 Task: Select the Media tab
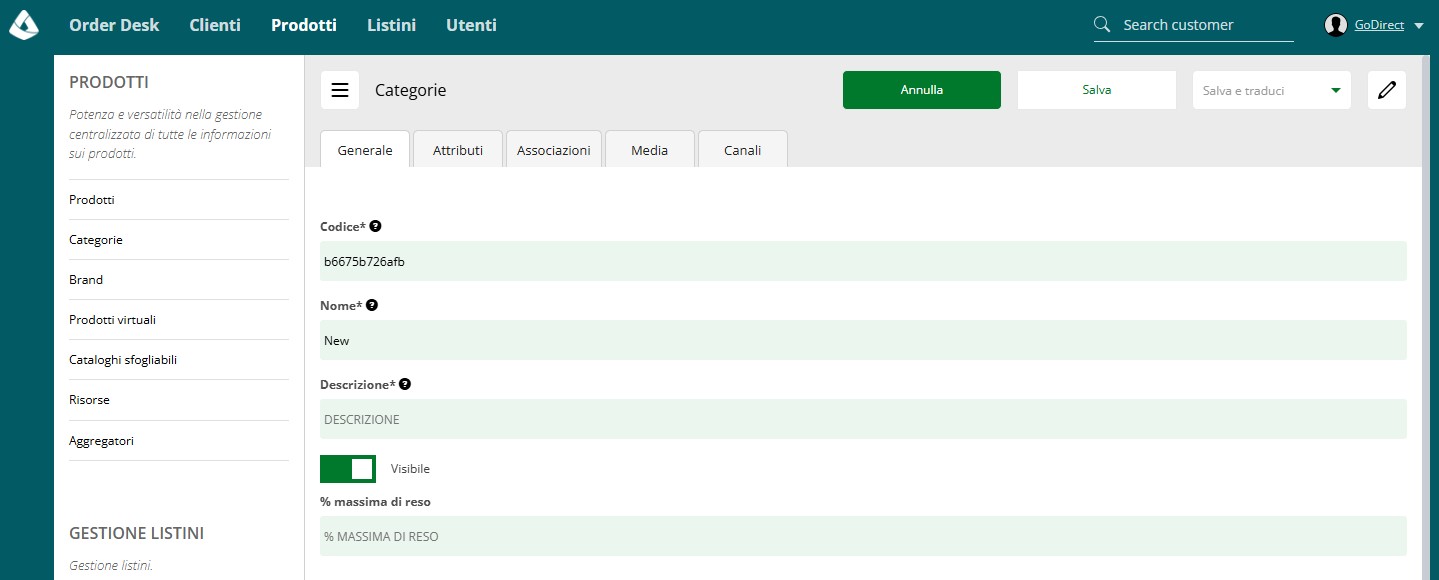tap(650, 150)
